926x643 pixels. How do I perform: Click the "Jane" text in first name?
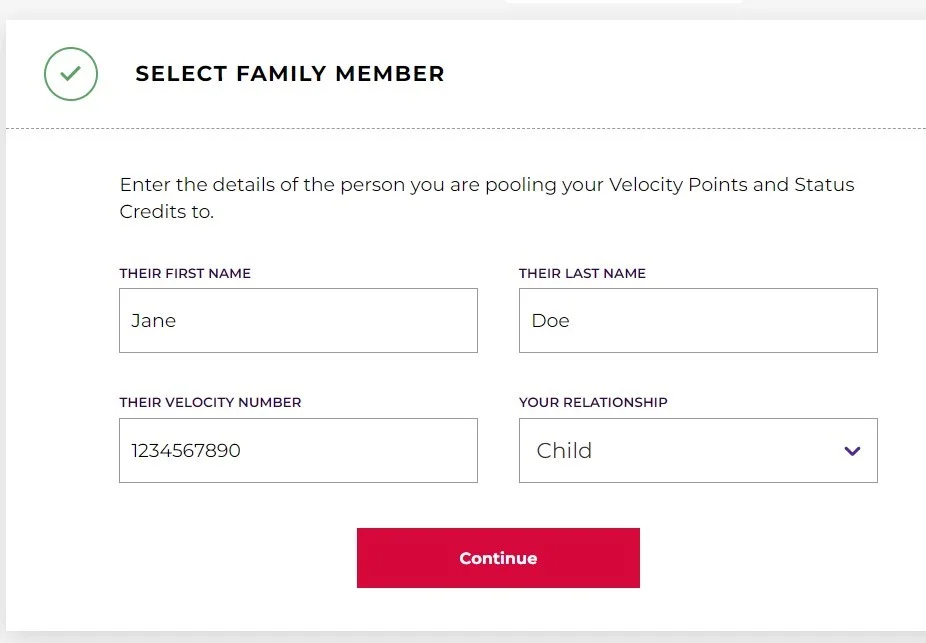[x=154, y=321]
